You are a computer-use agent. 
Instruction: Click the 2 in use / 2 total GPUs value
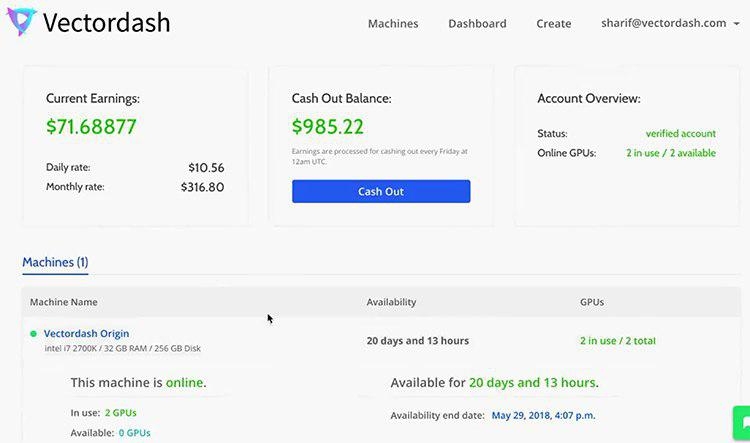pyautogui.click(x=618, y=341)
